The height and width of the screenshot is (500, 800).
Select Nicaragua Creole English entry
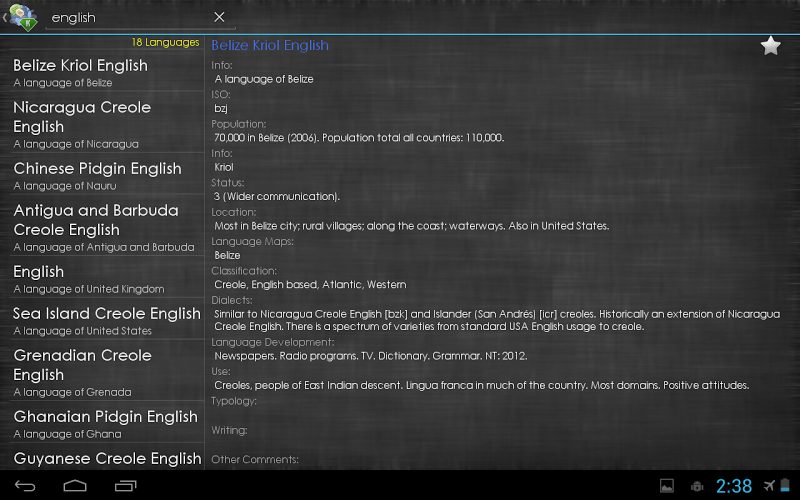coord(106,124)
